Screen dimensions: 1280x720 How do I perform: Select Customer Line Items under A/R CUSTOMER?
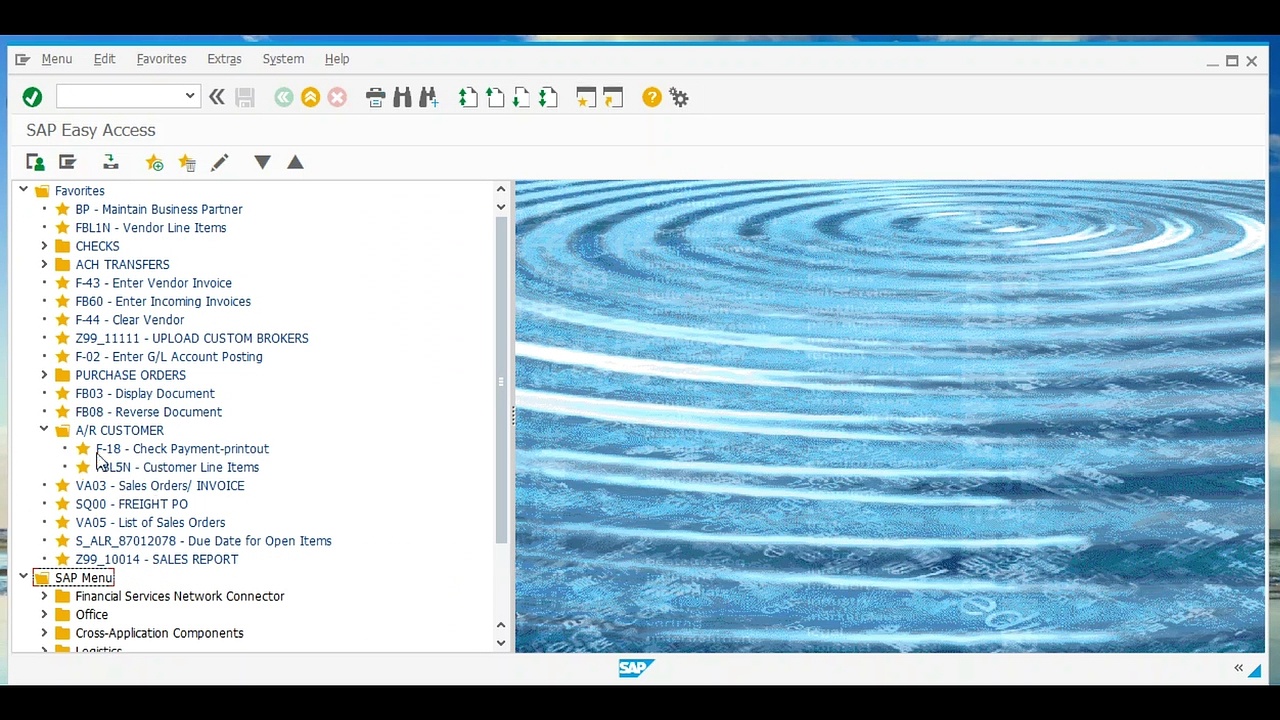coord(177,467)
